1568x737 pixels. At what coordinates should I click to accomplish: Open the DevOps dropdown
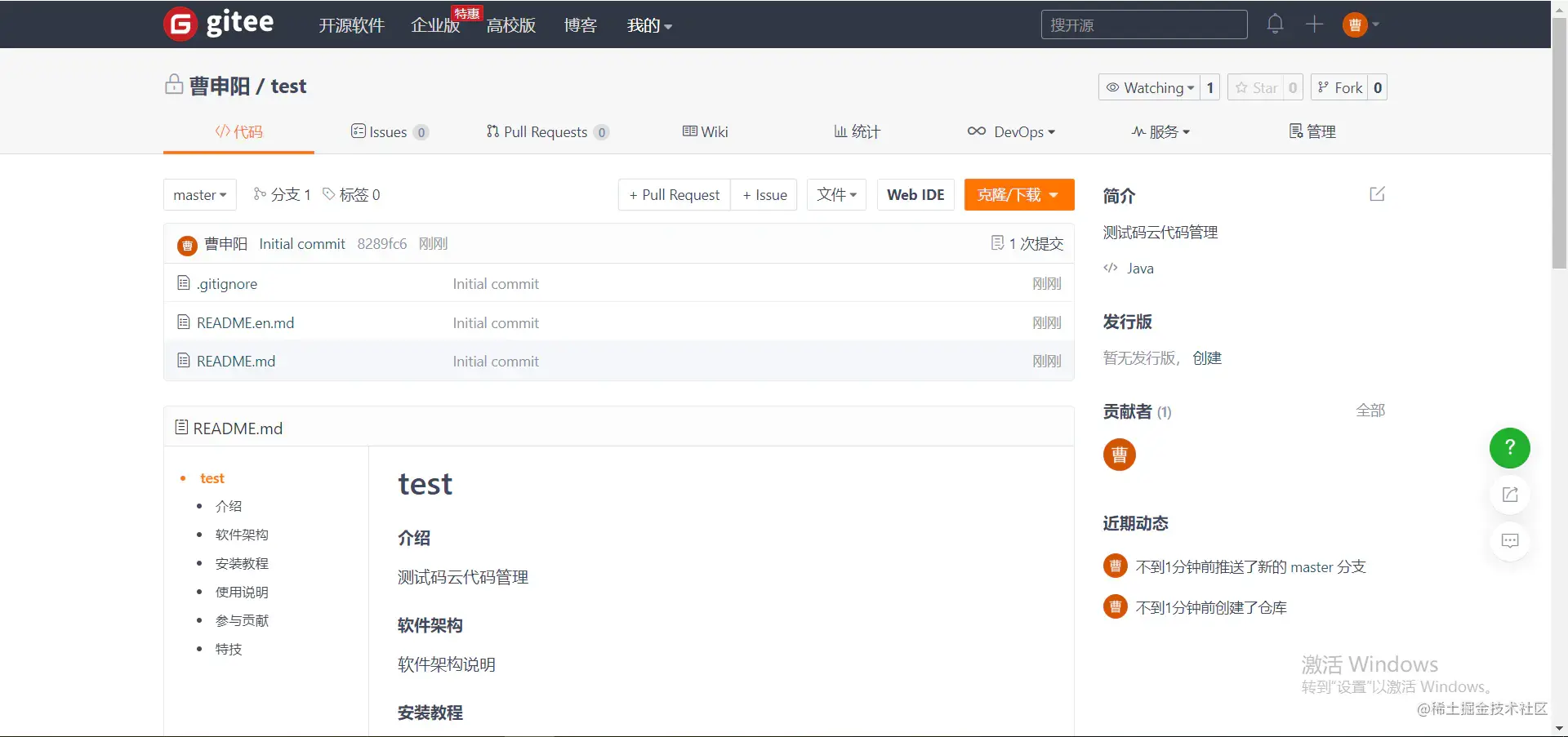(1011, 132)
